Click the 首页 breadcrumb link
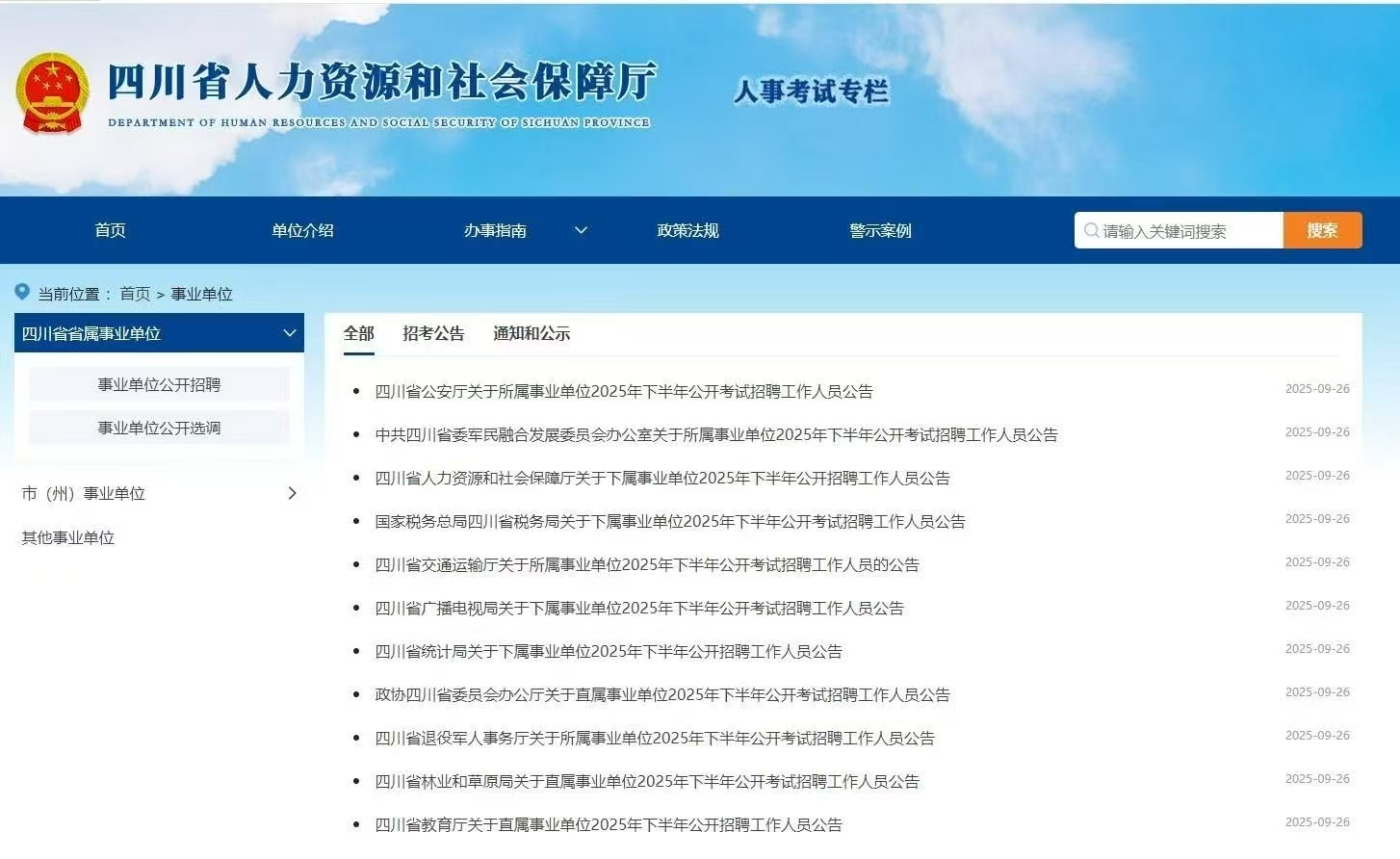This screenshot has width=1400, height=859. [x=134, y=294]
